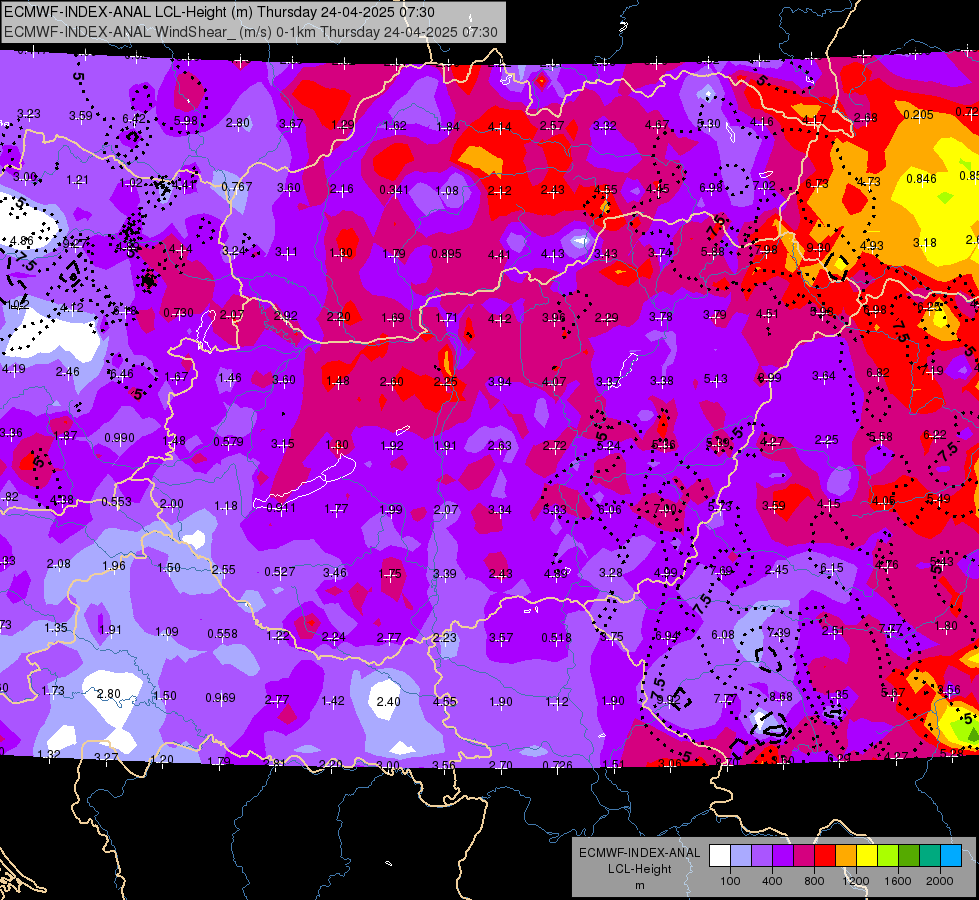Click the grid value 0.990
Screen dimensions: 979x900
119,438
